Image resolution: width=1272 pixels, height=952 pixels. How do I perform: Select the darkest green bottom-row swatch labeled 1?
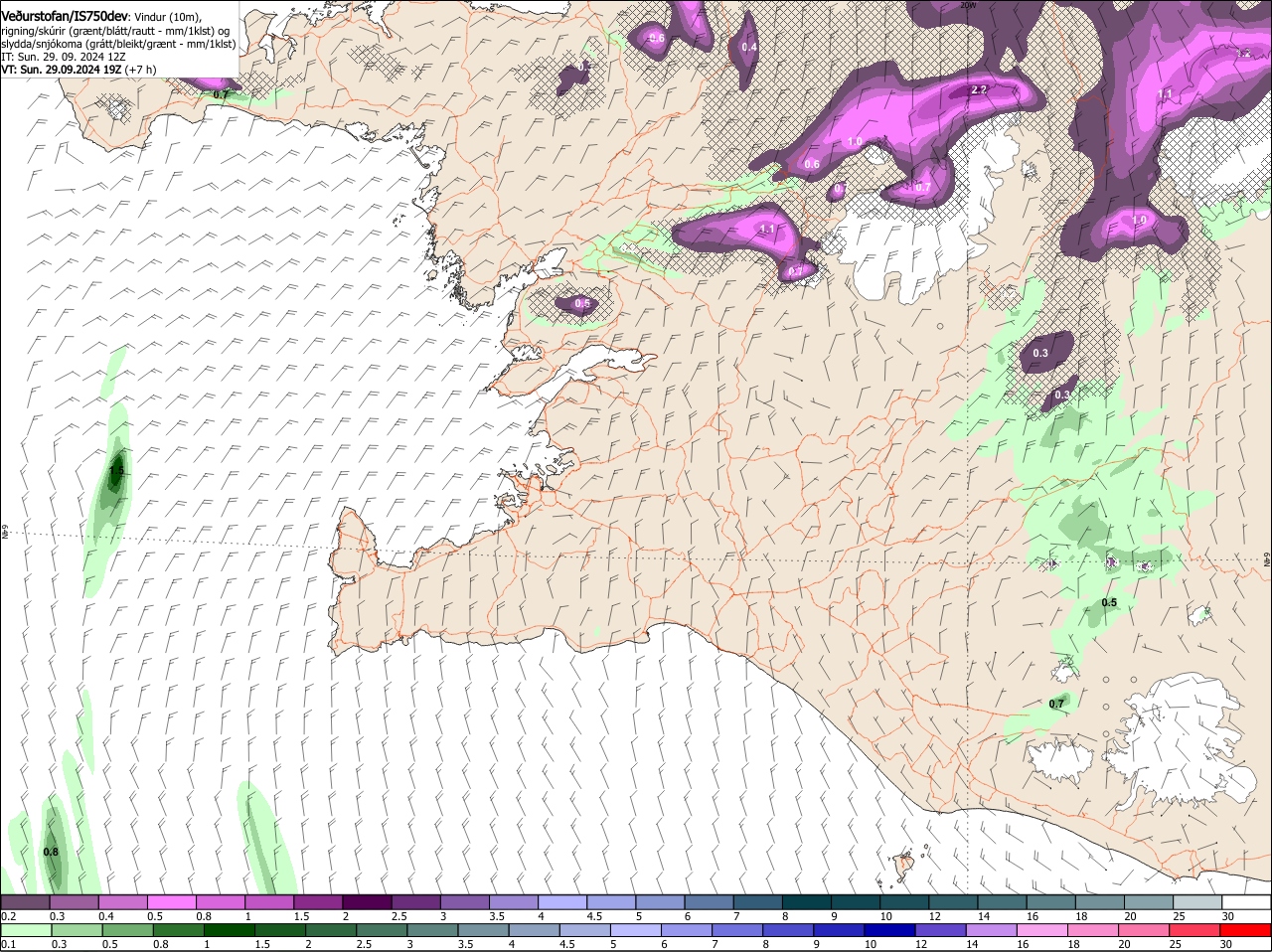(x=230, y=929)
